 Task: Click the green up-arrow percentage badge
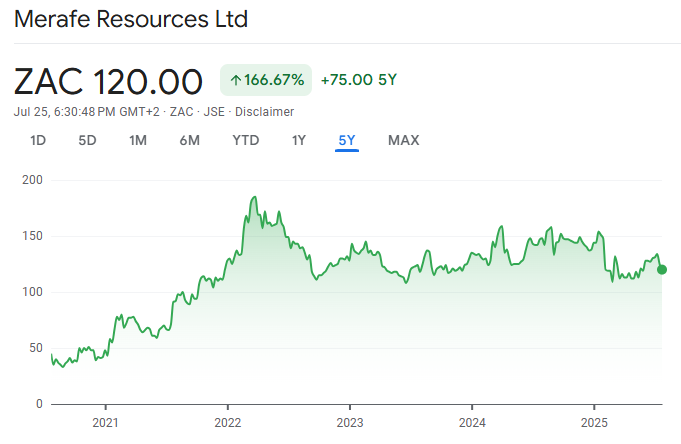pyautogui.click(x=266, y=80)
